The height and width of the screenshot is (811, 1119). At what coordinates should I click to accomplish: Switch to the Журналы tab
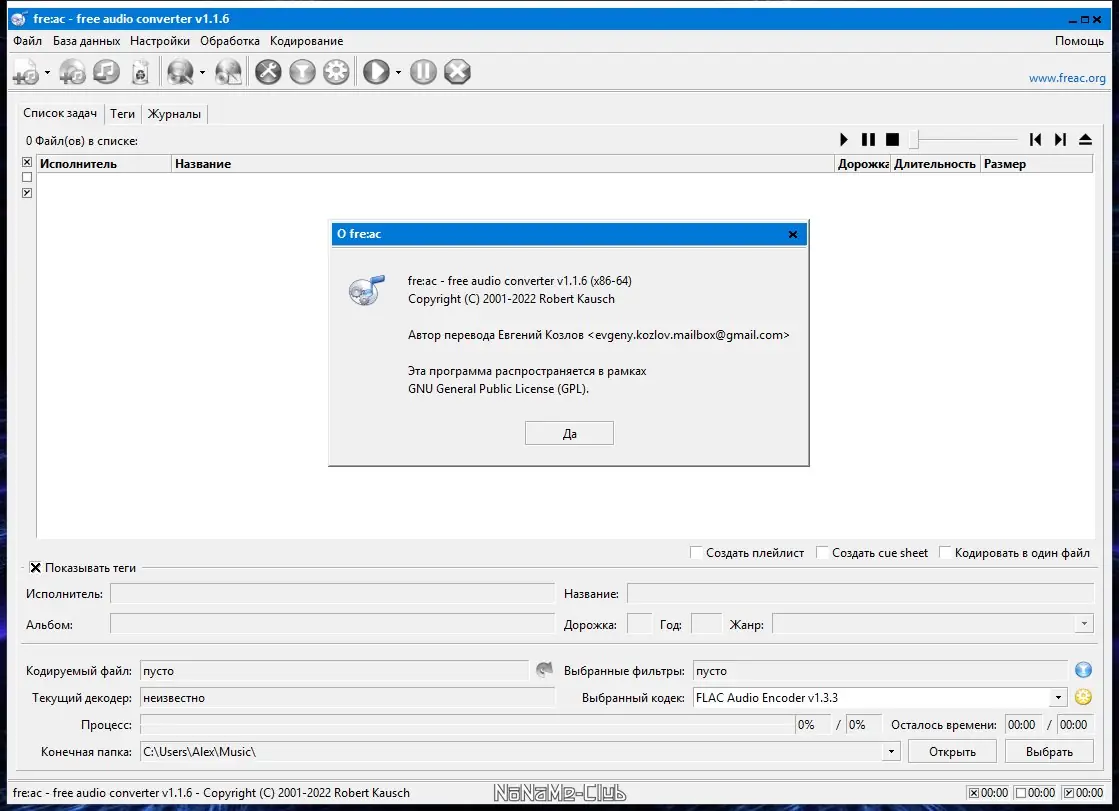tap(174, 114)
